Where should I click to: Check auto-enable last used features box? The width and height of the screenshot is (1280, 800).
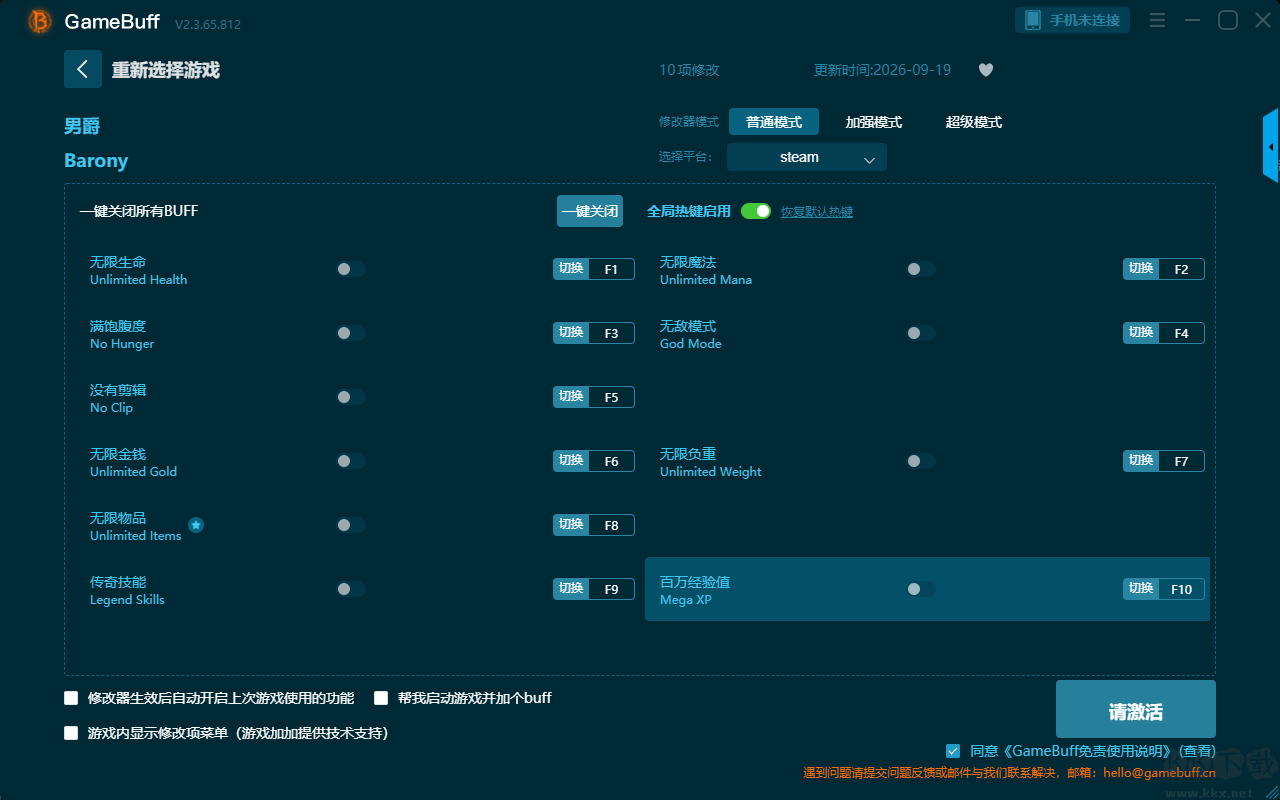[71, 698]
